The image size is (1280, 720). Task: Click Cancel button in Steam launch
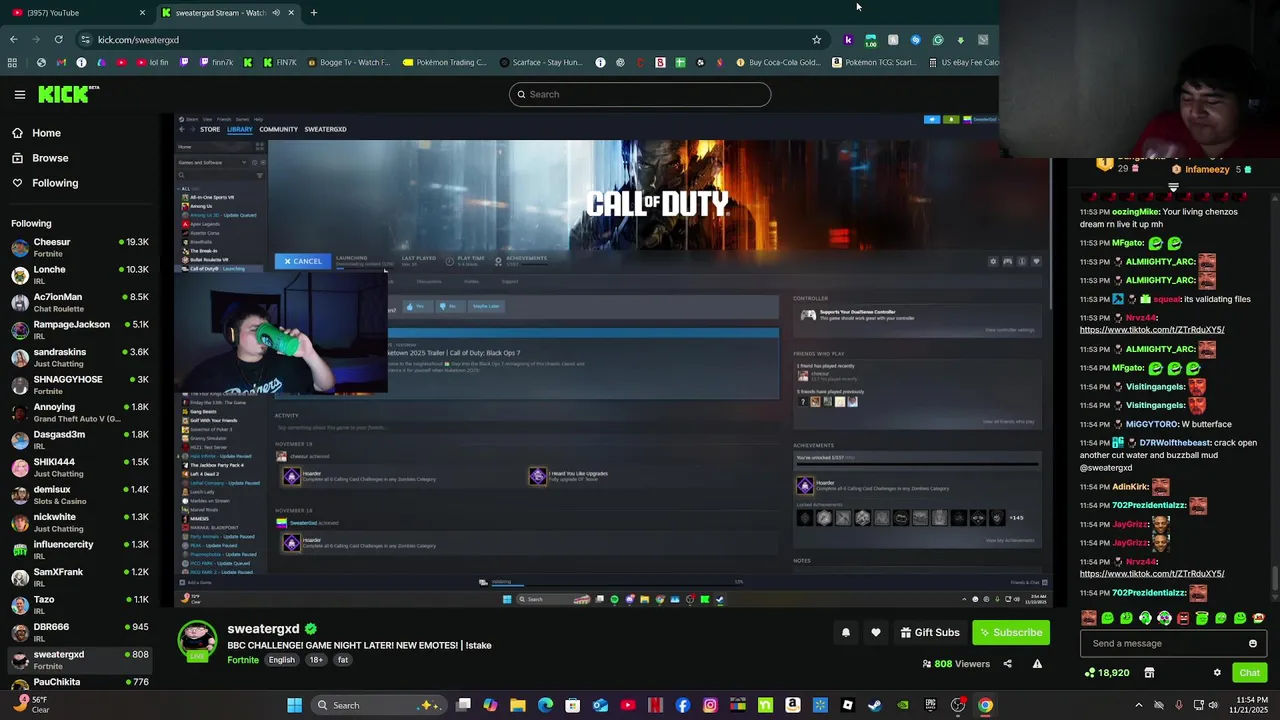(302, 262)
